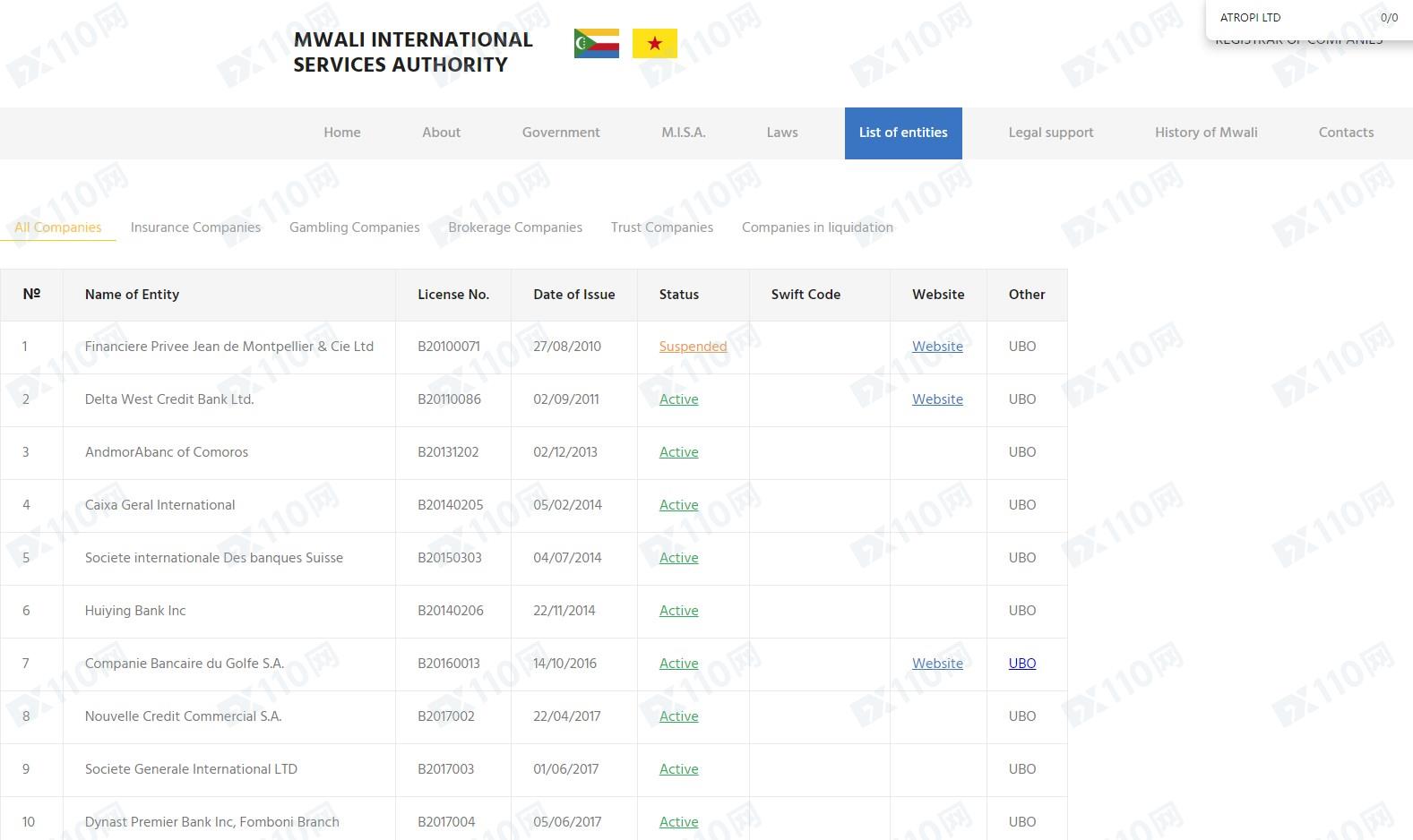1413x840 pixels.
Task: Open UBO link for Companie Bancaire du Golfe
Action: (1022, 664)
